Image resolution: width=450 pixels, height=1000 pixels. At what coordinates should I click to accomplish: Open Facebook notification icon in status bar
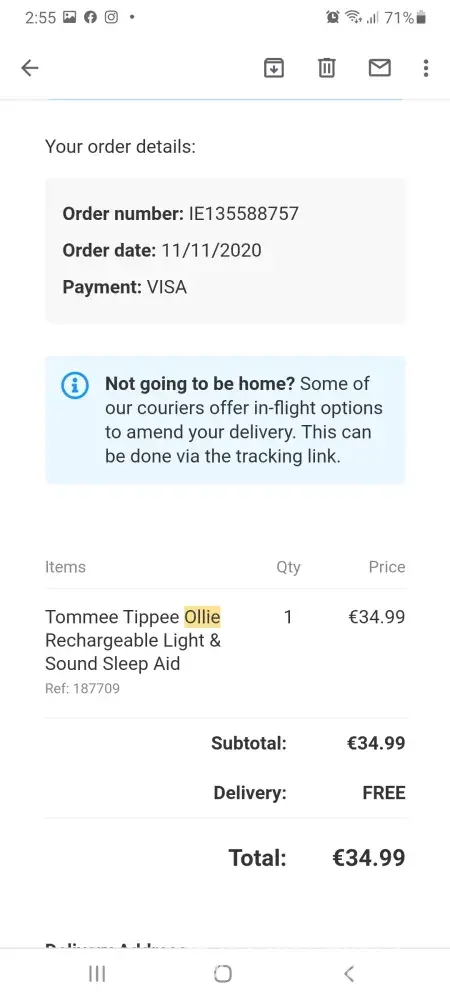tap(91, 17)
